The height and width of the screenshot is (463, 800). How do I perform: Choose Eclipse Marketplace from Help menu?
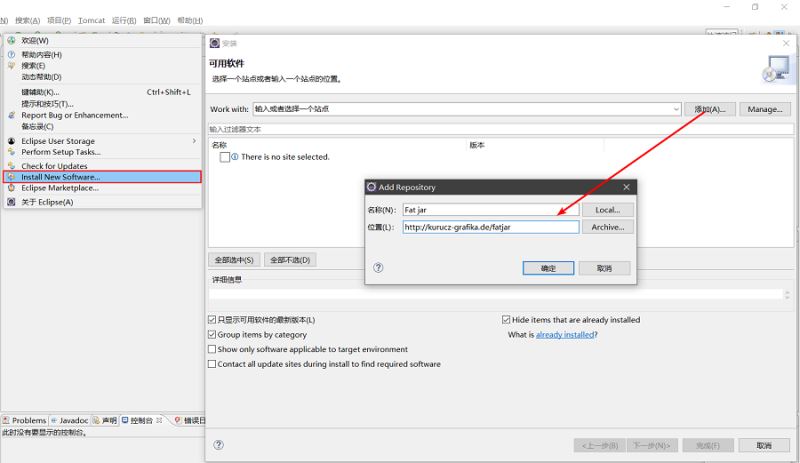102,188
